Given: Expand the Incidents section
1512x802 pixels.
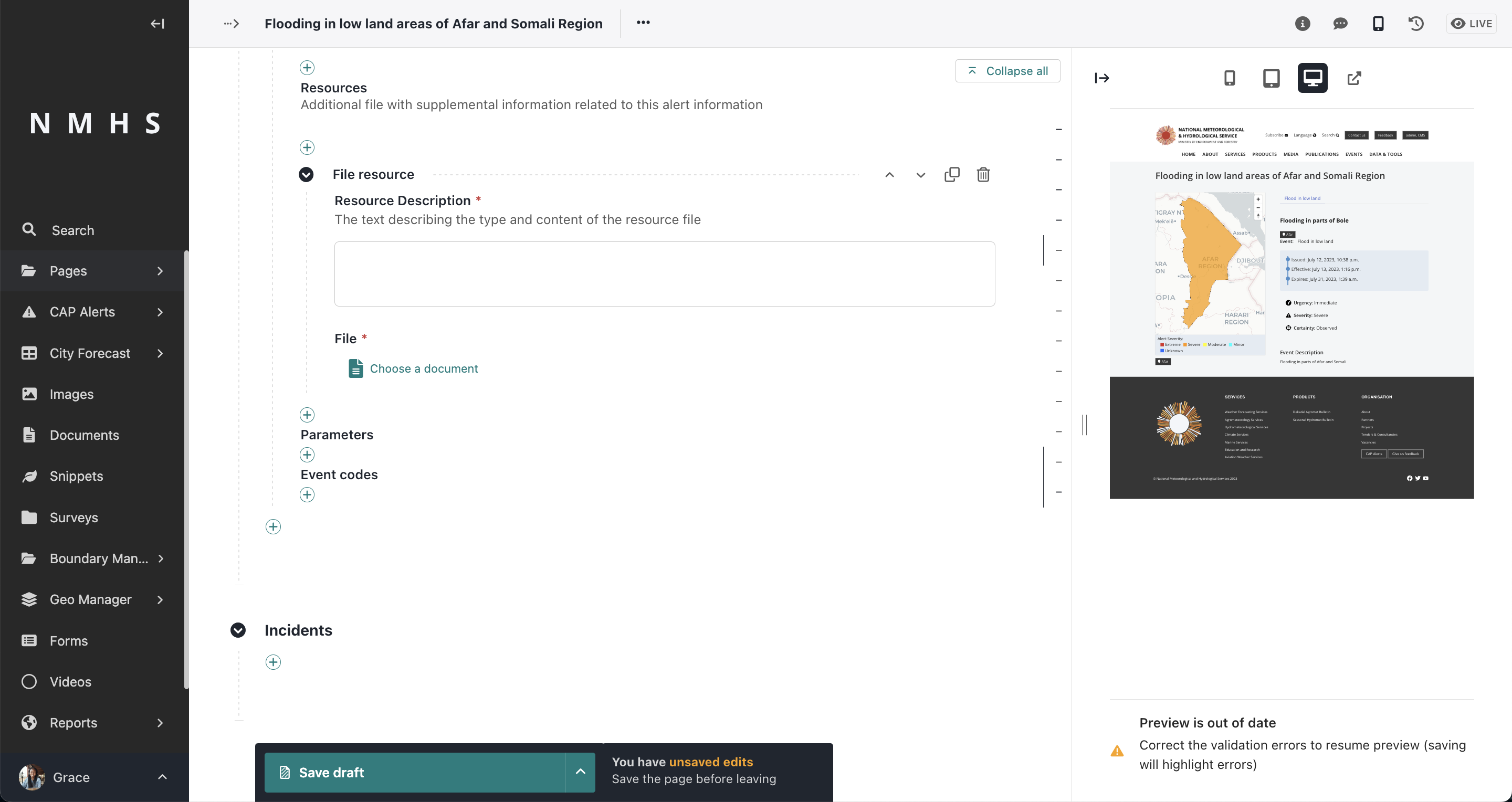Looking at the screenshot, I should click(238, 630).
